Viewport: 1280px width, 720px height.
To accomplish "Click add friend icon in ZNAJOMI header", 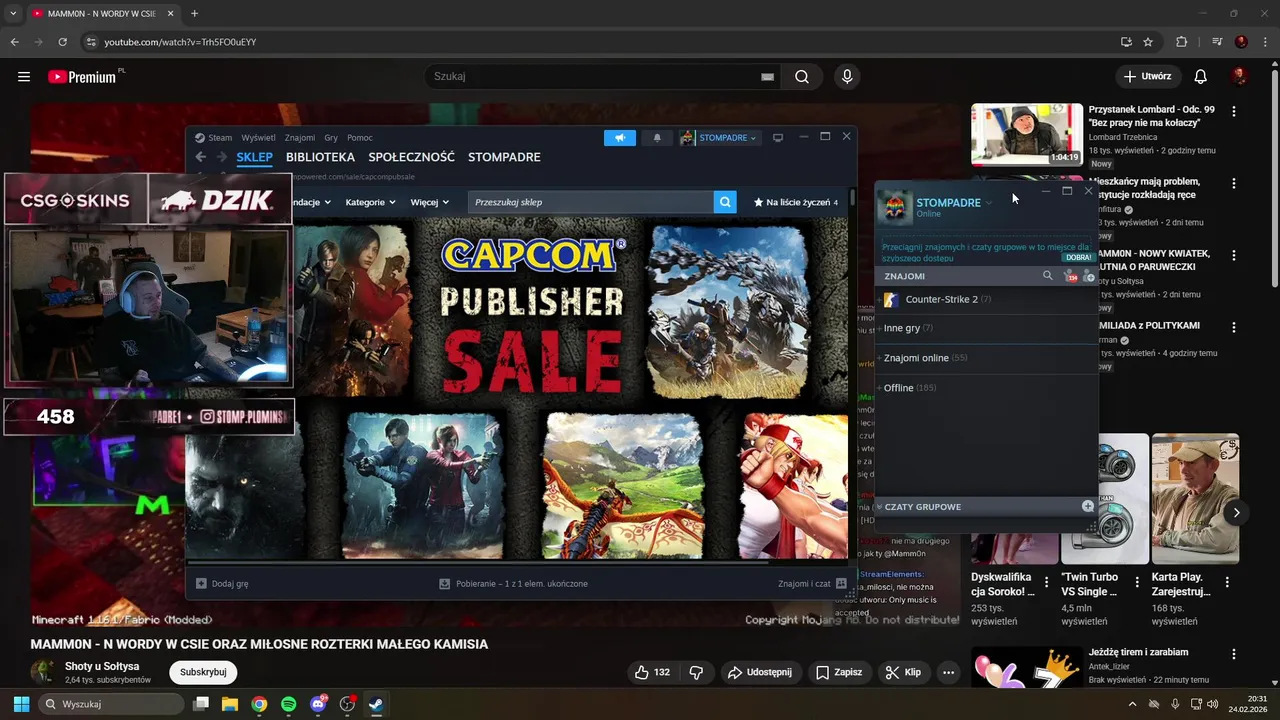I will pos(1088,276).
